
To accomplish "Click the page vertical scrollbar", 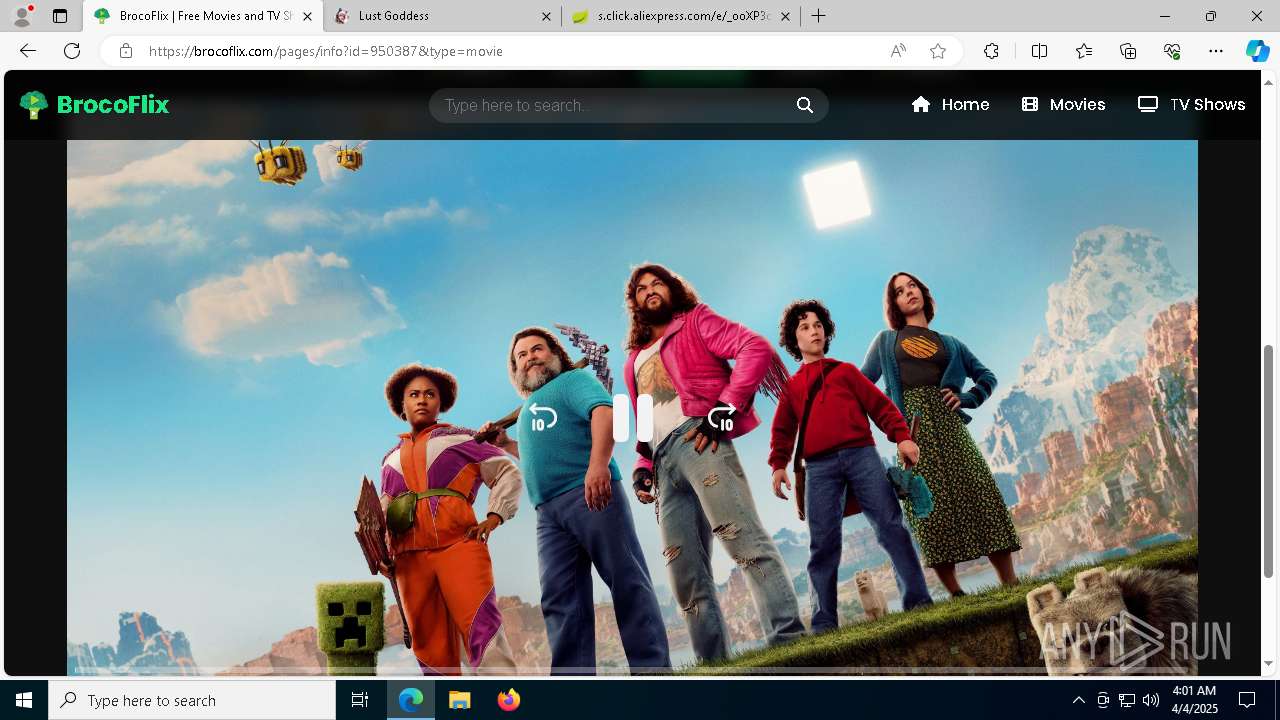I will click(1269, 460).
